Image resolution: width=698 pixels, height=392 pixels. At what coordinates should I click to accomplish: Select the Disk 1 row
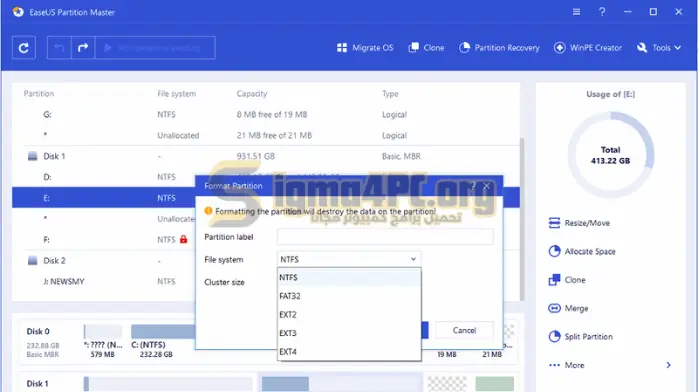[x=266, y=156]
